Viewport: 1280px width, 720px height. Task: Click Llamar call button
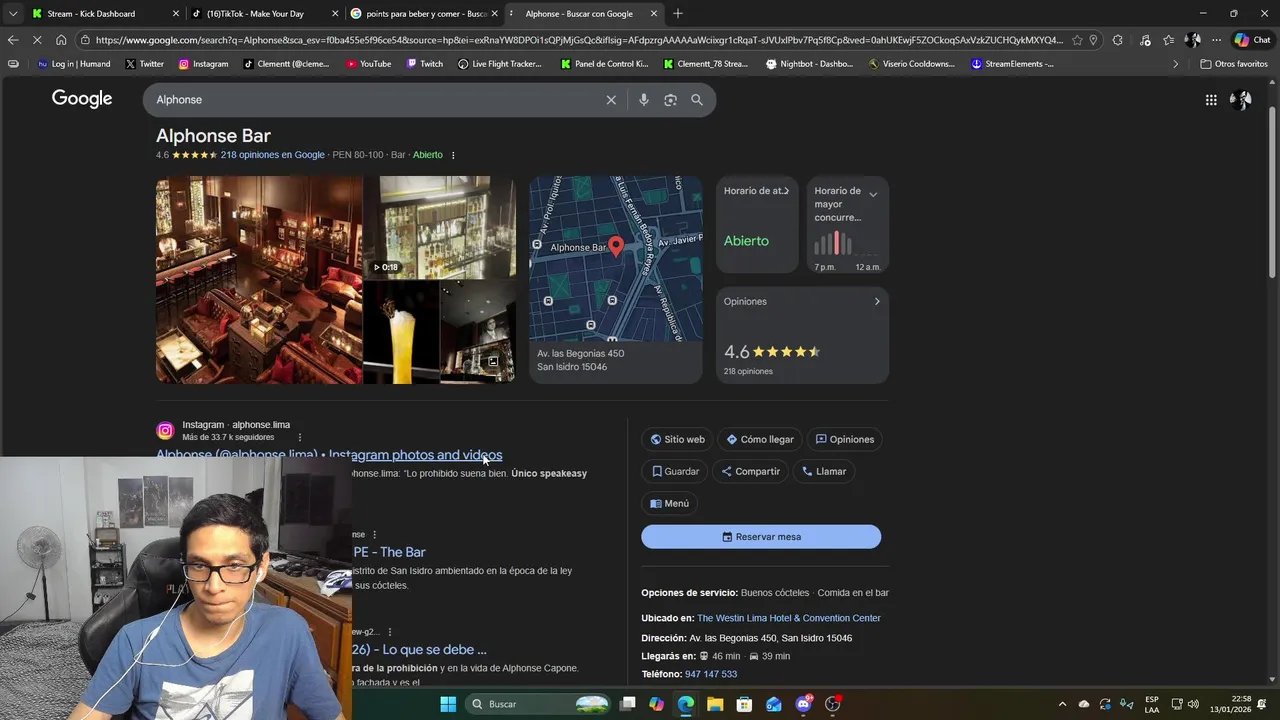coord(824,471)
